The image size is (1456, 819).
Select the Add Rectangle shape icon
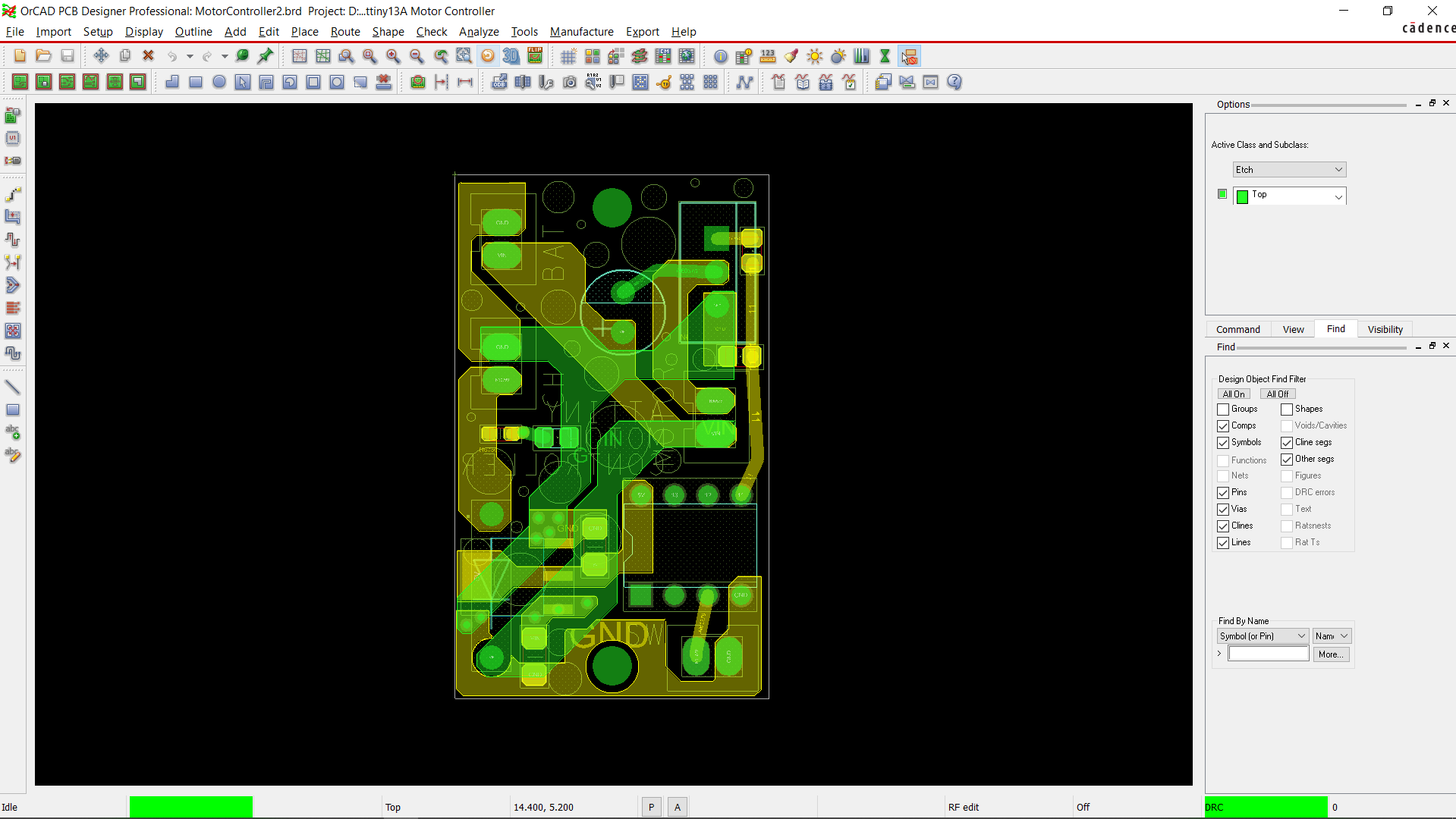(196, 82)
